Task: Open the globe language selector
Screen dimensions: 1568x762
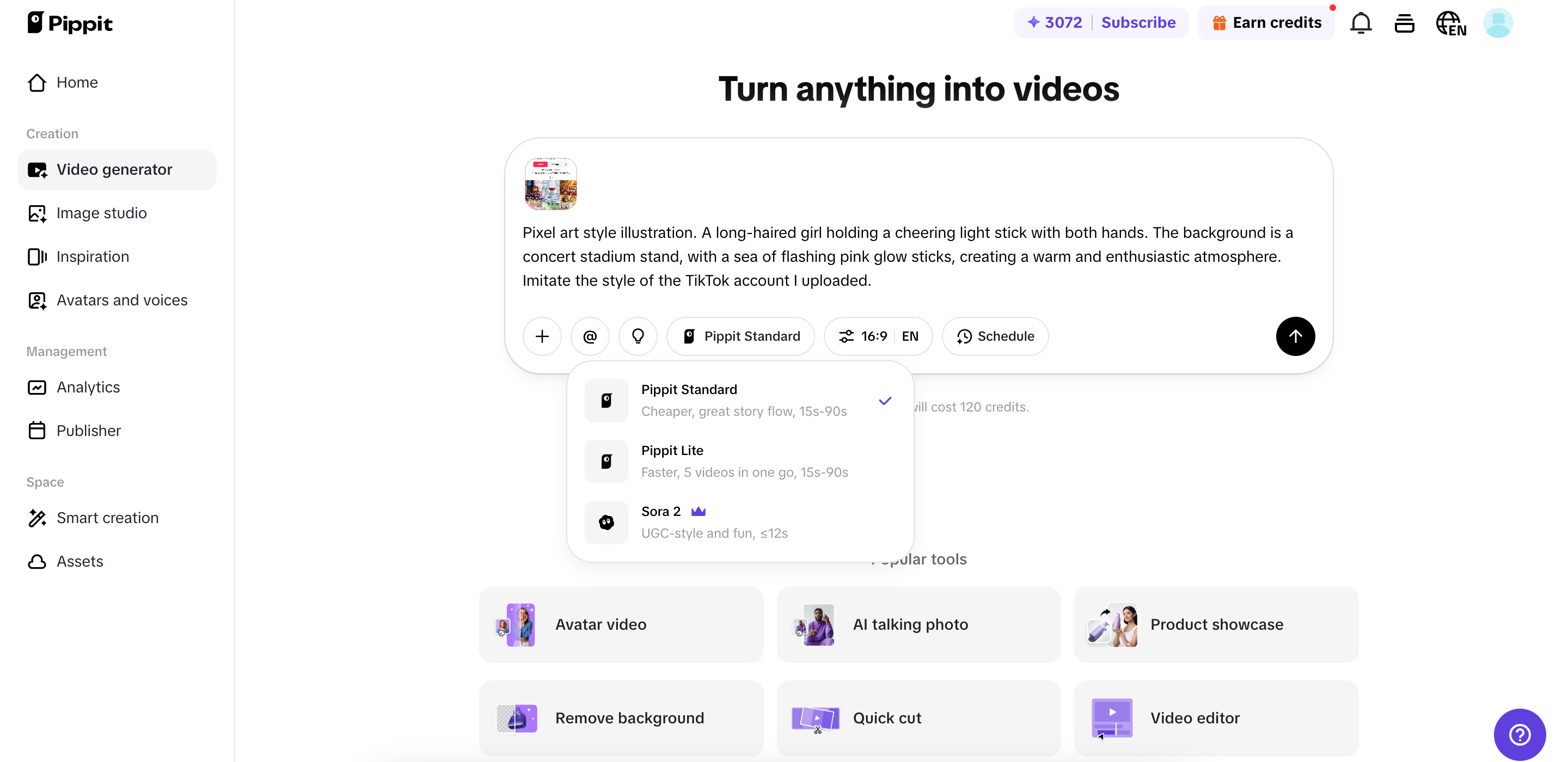Action: (1450, 23)
